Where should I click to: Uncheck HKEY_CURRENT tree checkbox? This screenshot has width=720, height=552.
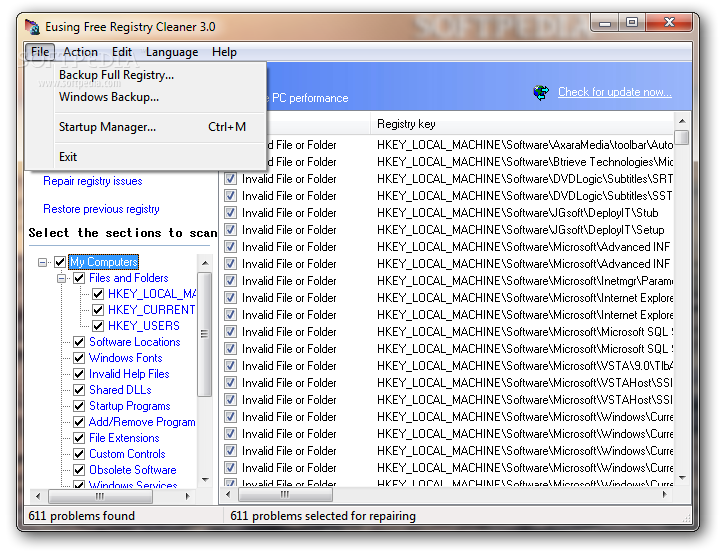98,310
